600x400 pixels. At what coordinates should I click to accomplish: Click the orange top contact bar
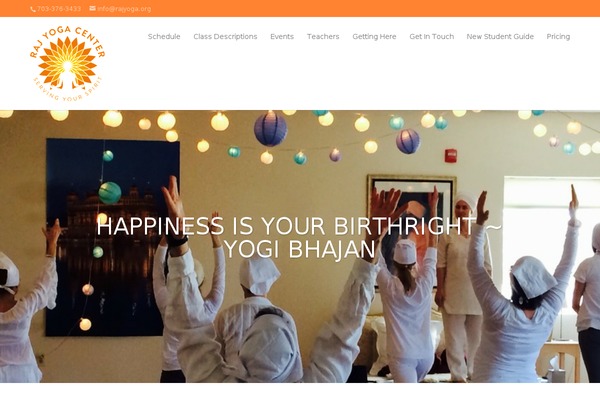300,8
